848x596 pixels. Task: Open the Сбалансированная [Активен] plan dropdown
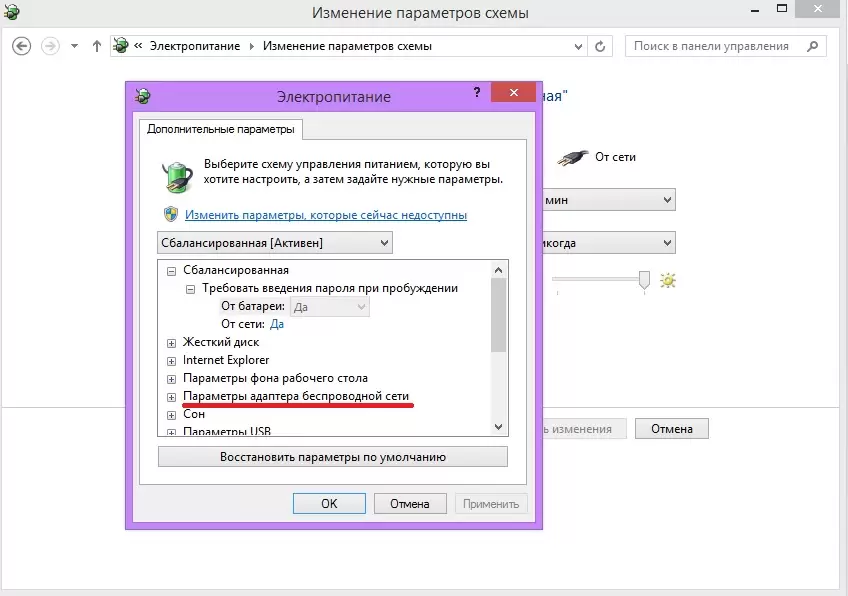tap(275, 243)
